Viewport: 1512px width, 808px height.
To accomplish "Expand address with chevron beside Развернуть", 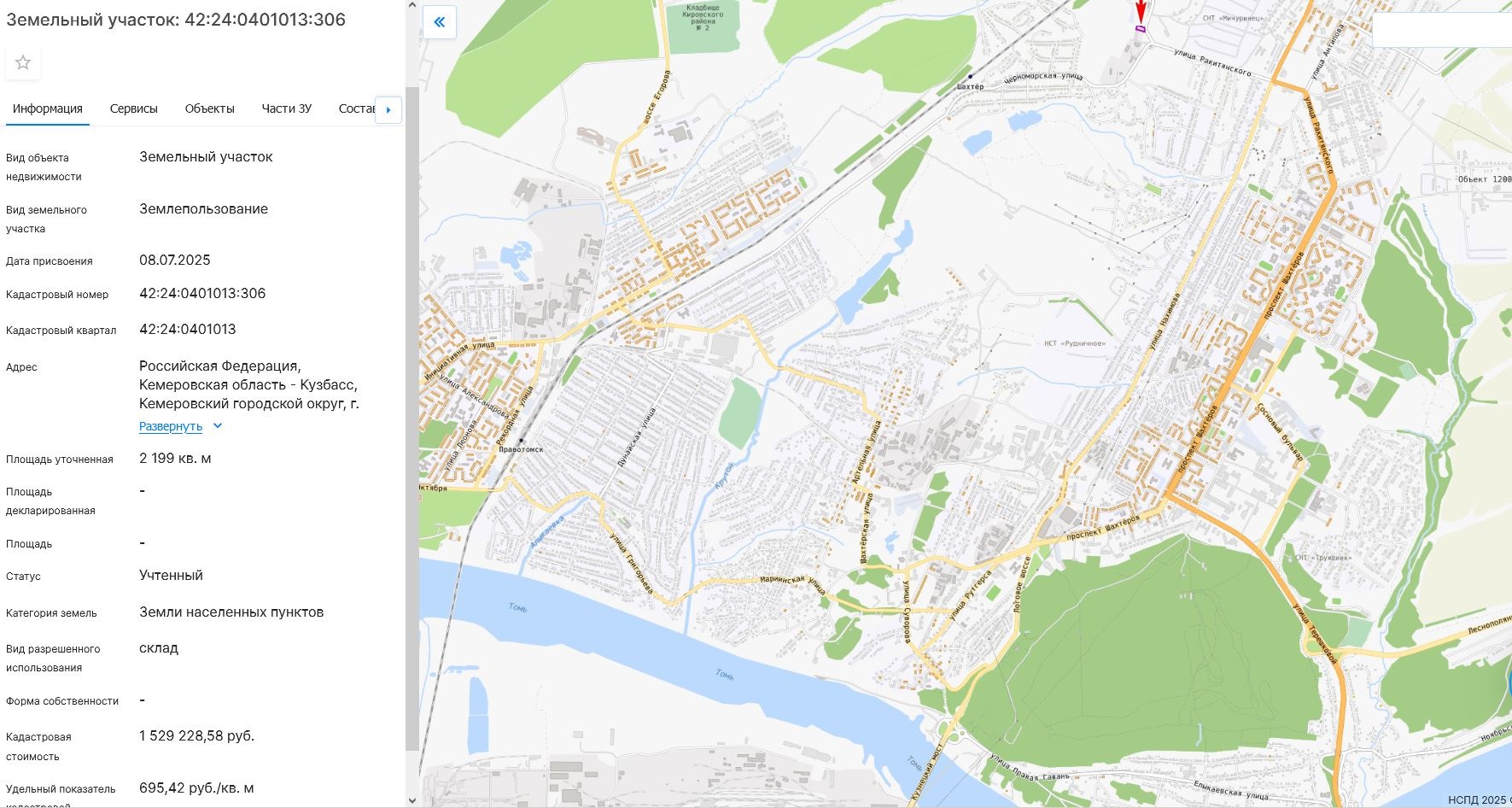I will pos(217,426).
